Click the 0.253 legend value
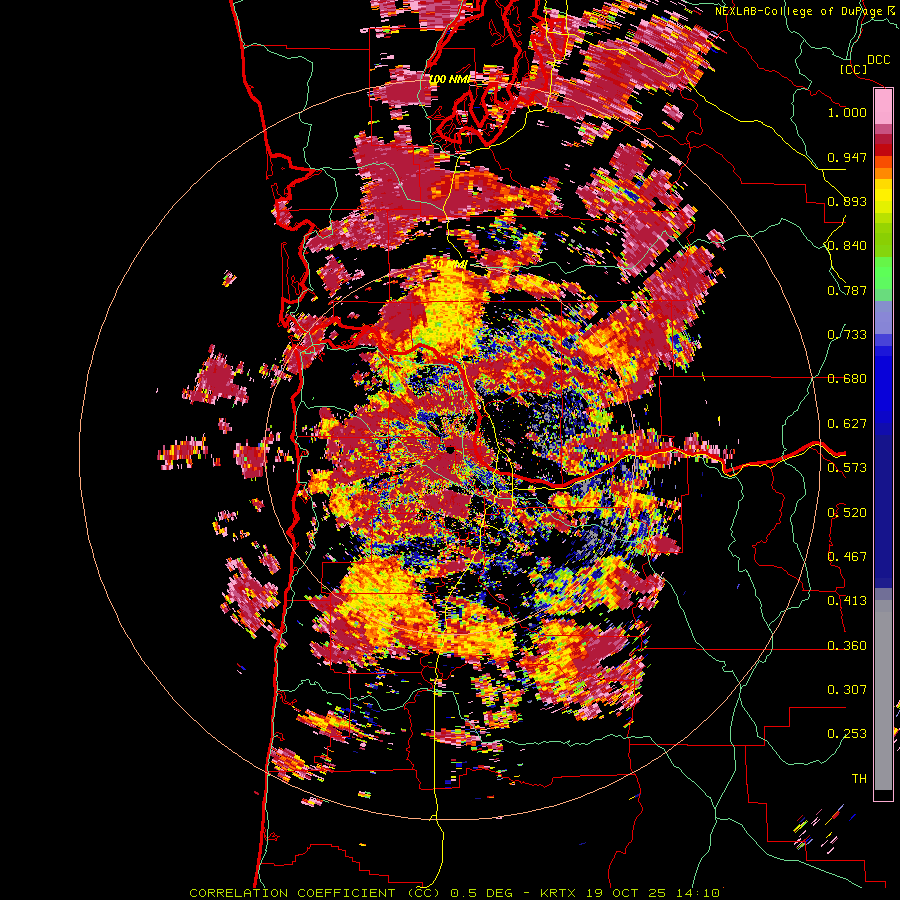The image size is (900, 900). tap(847, 734)
